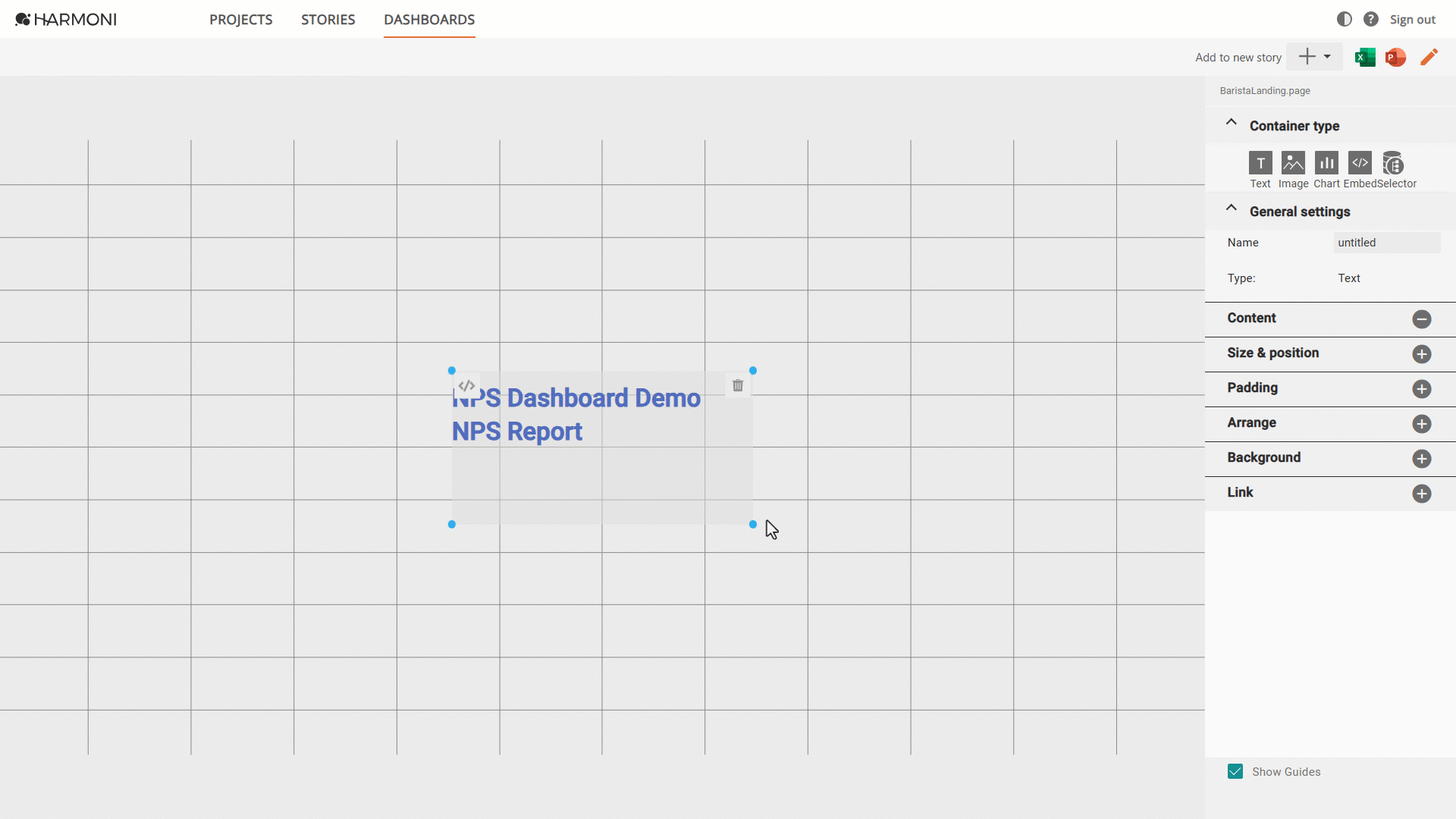Open the PROJECTS tab
Screen dimensions: 1456x819
click(x=240, y=20)
